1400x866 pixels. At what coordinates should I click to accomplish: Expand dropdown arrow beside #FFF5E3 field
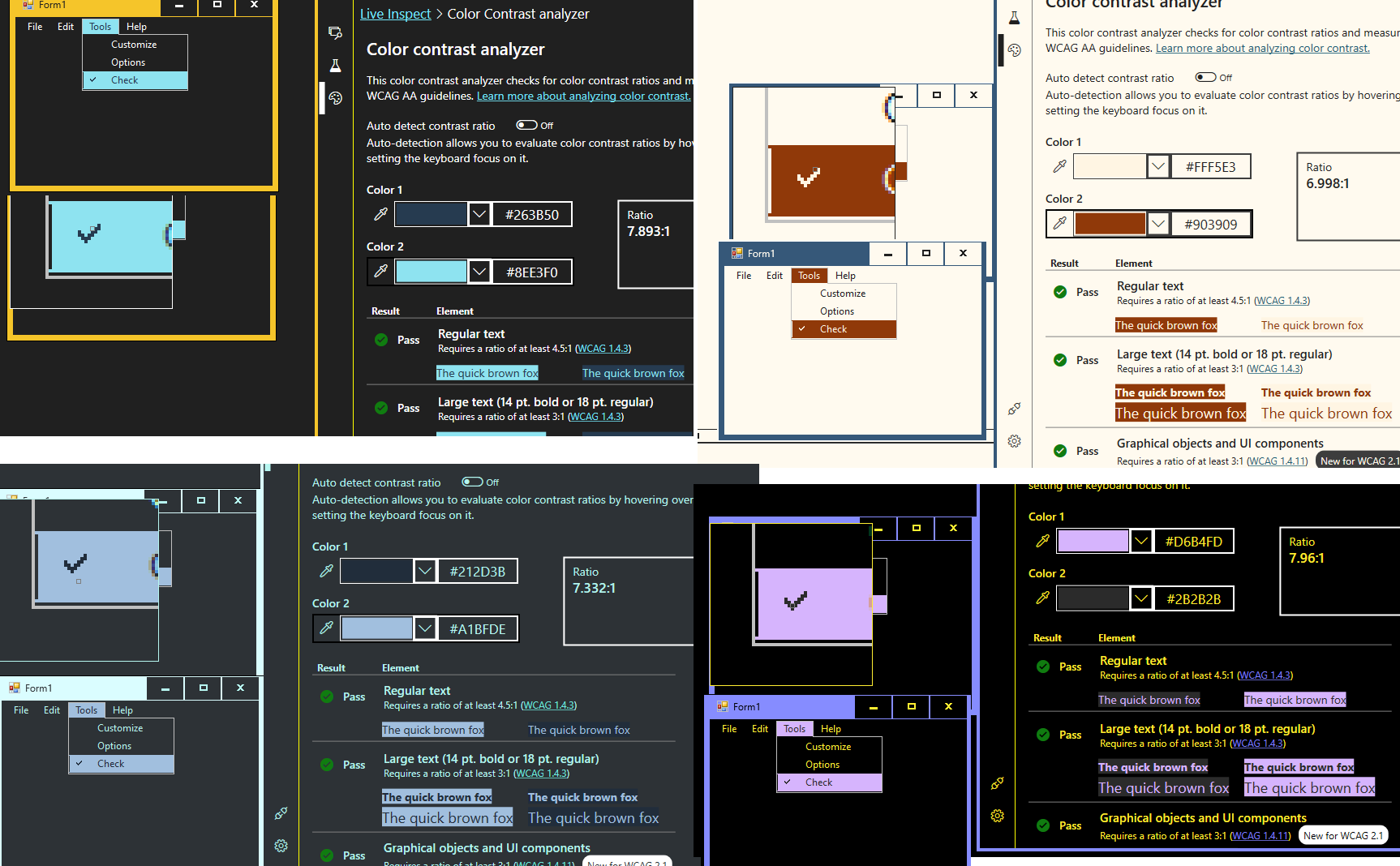tap(1158, 166)
